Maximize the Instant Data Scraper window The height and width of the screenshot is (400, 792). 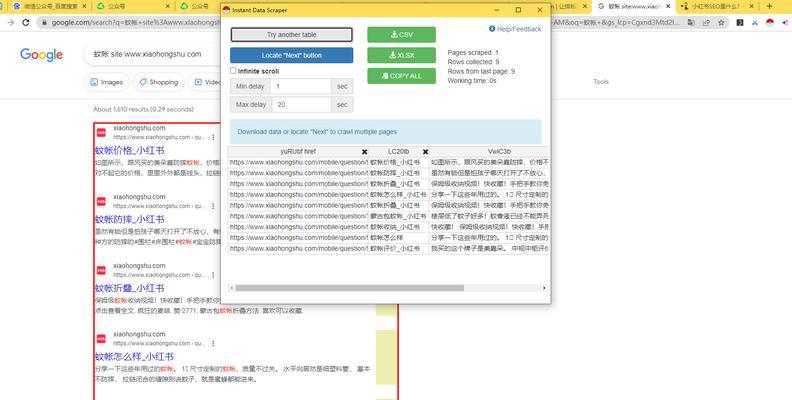coord(518,10)
